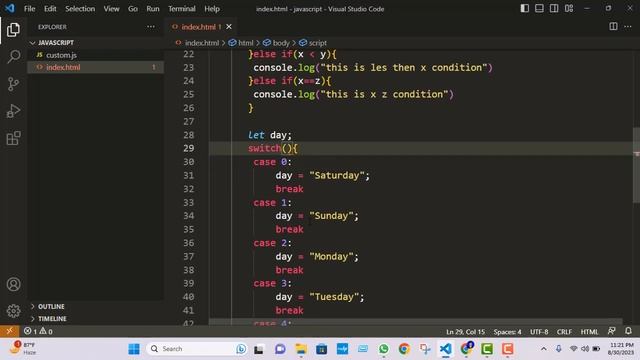Open the Accounts menu icon
Screen dimensions: 640x360
13,284
